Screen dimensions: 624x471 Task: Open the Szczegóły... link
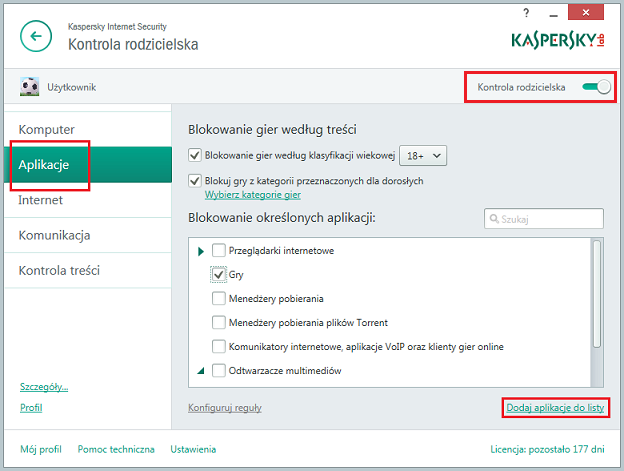44,387
